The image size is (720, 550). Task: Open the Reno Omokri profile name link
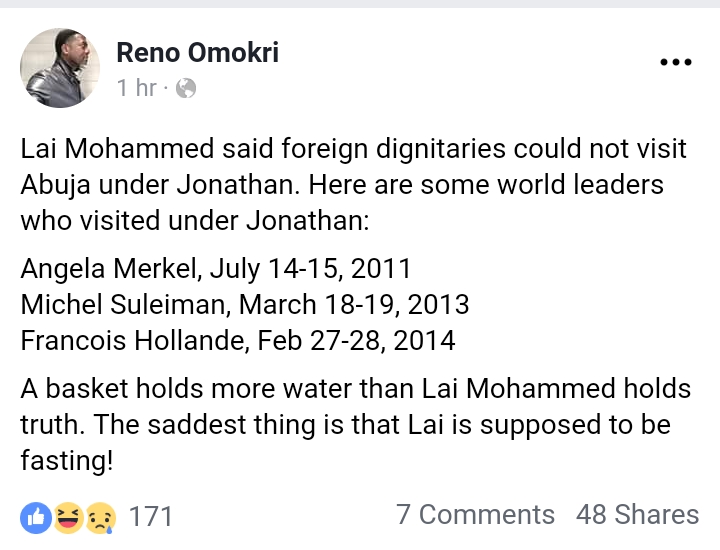[x=197, y=52]
